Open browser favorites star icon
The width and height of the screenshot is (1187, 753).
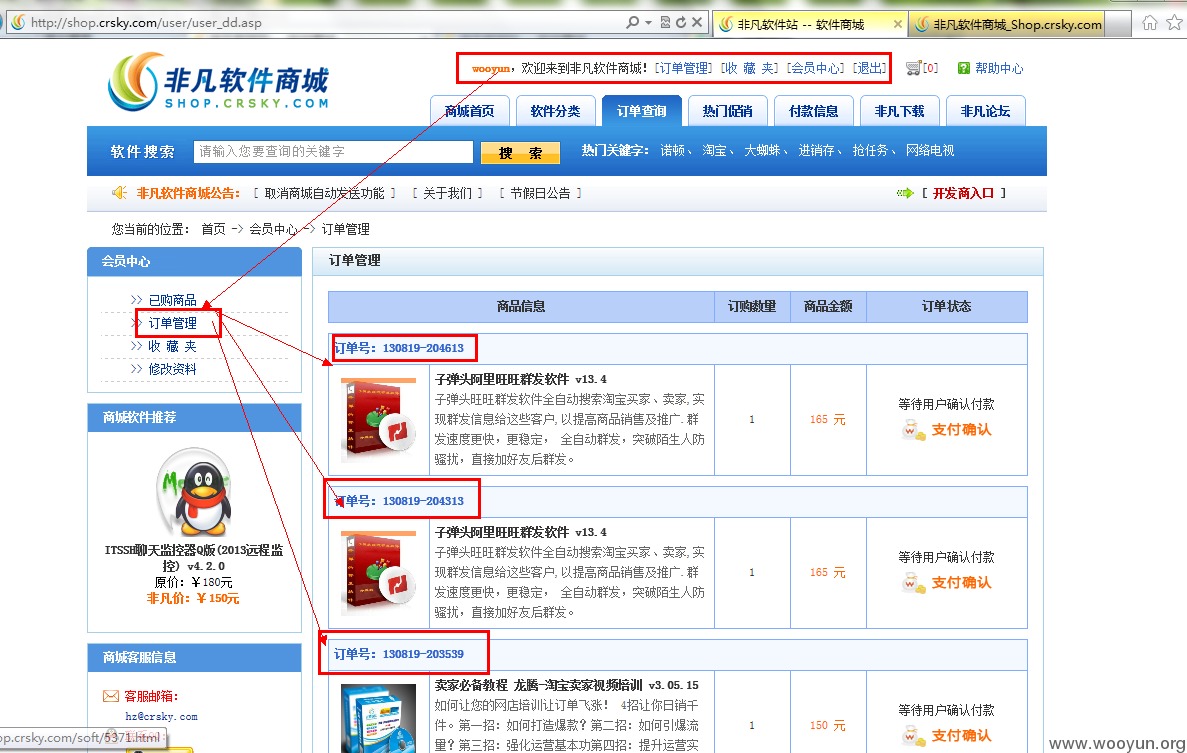click(x=1174, y=23)
